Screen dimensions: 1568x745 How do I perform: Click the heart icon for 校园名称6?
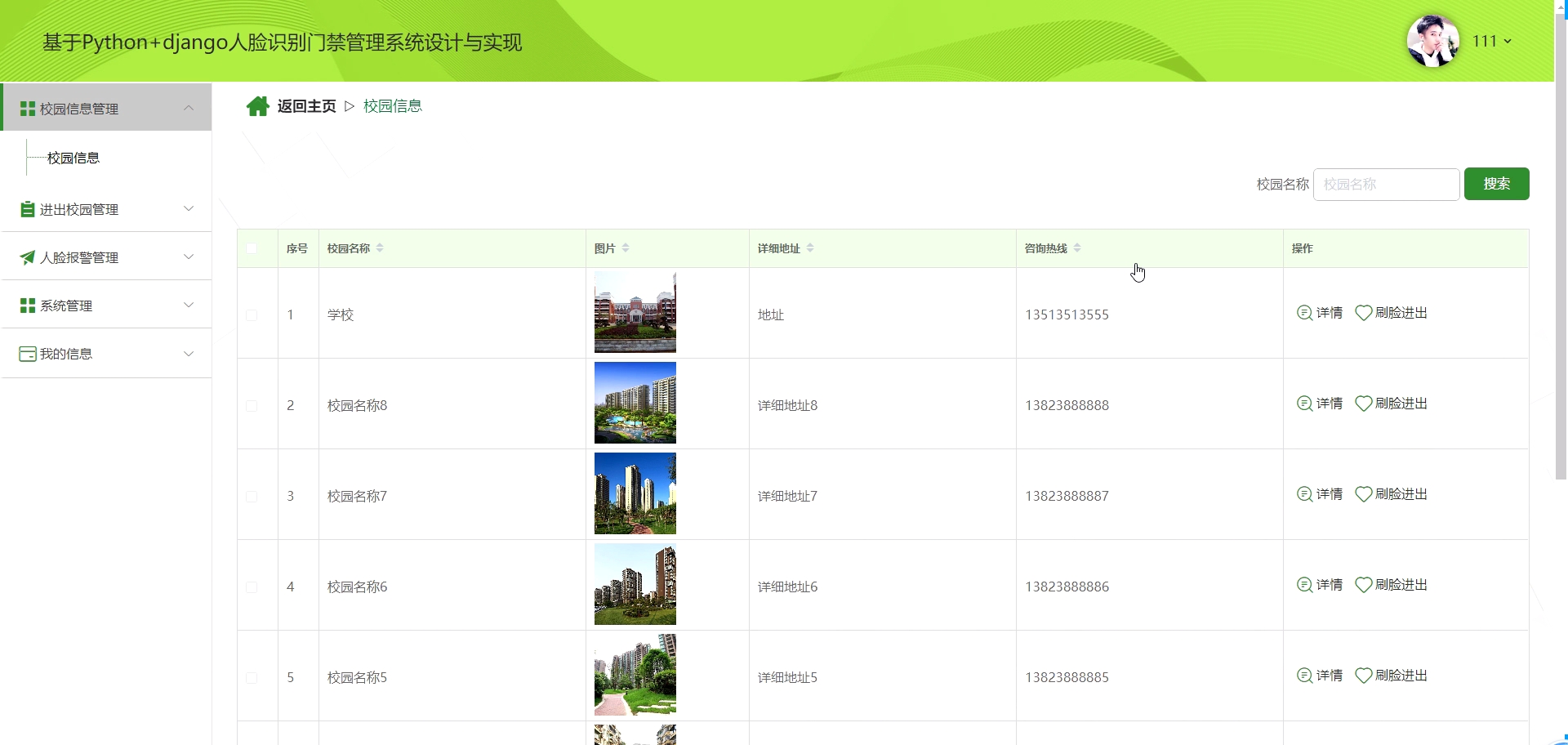(x=1363, y=585)
